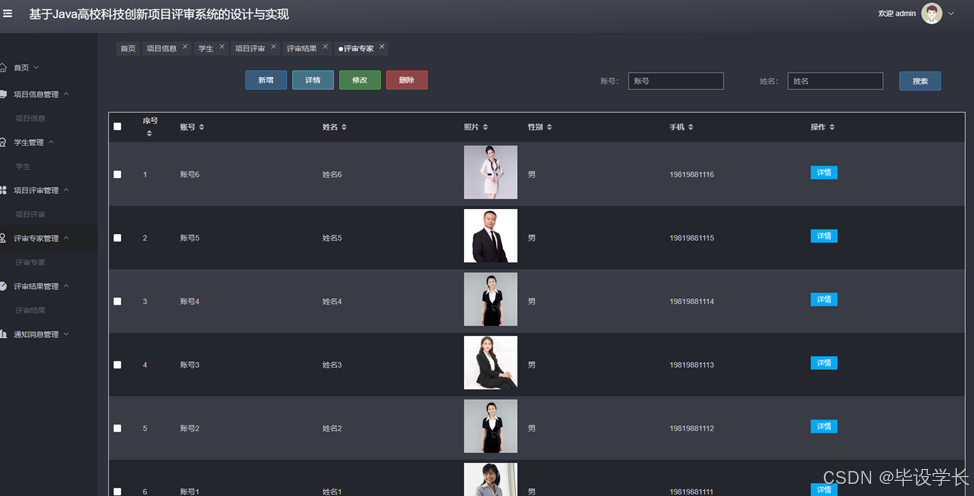Open 详情 for row 账号2
974x496 pixels.
824,426
